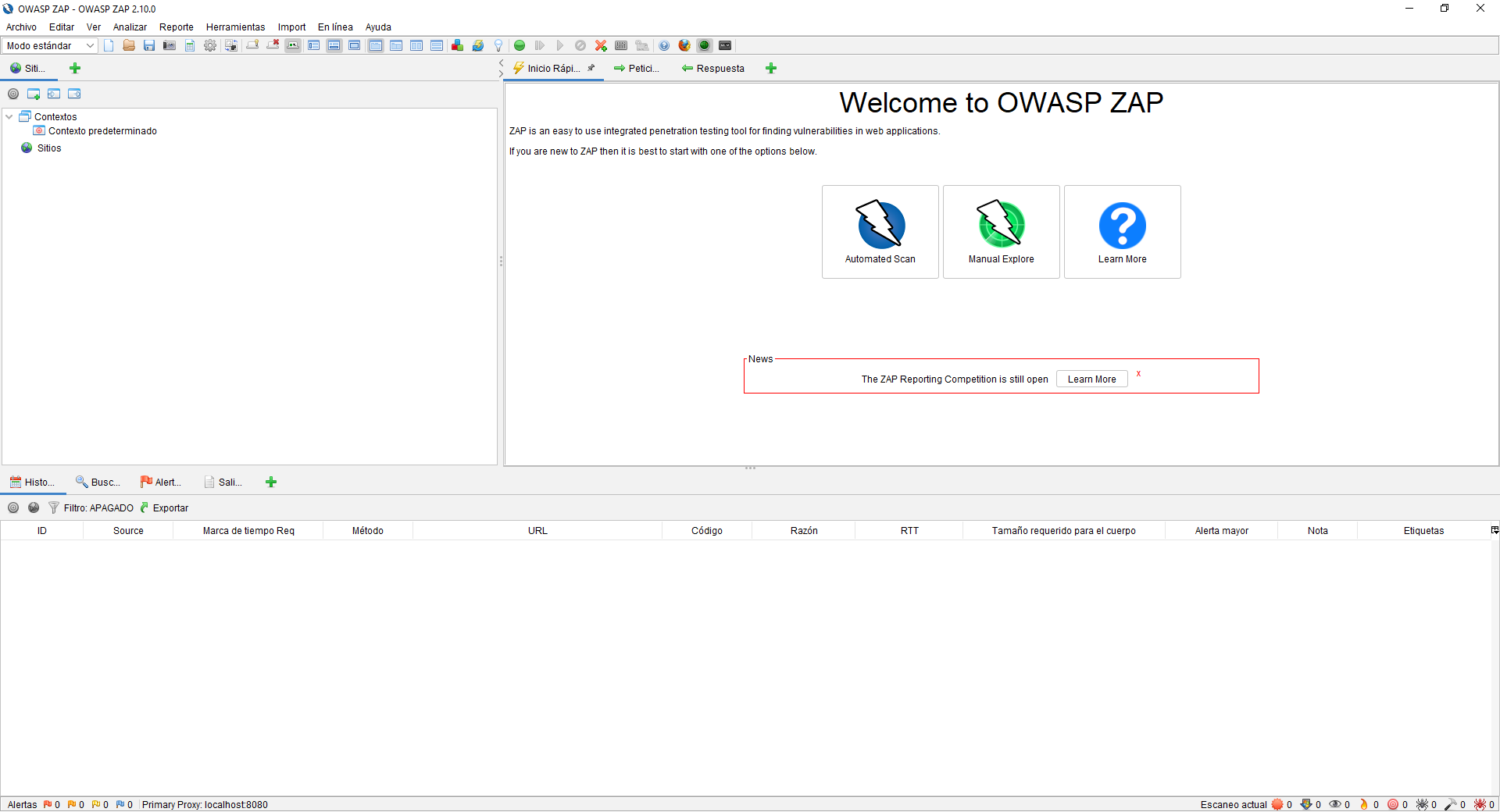This screenshot has height=812, width=1500.
Task: Unpin the Inicio Rápido tab
Action: coord(591,68)
